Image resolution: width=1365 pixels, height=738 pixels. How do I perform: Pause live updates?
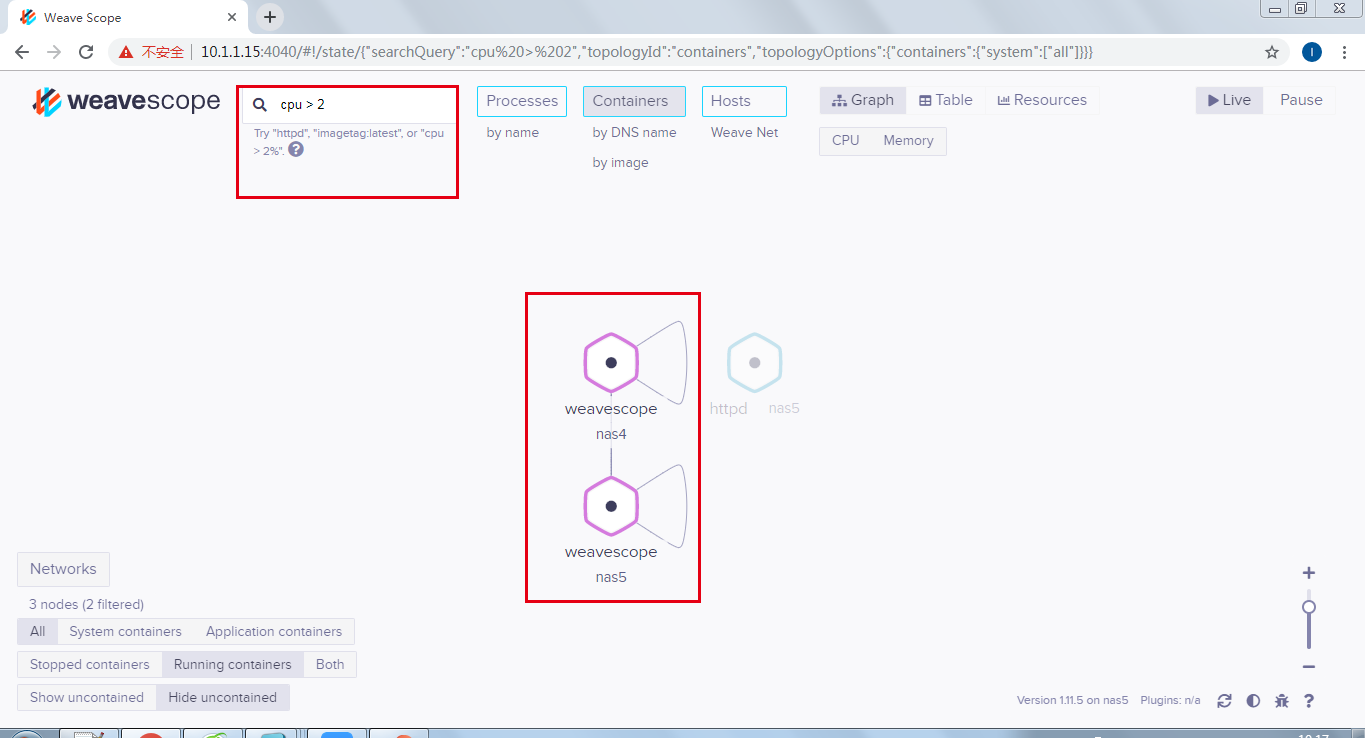pos(1301,100)
